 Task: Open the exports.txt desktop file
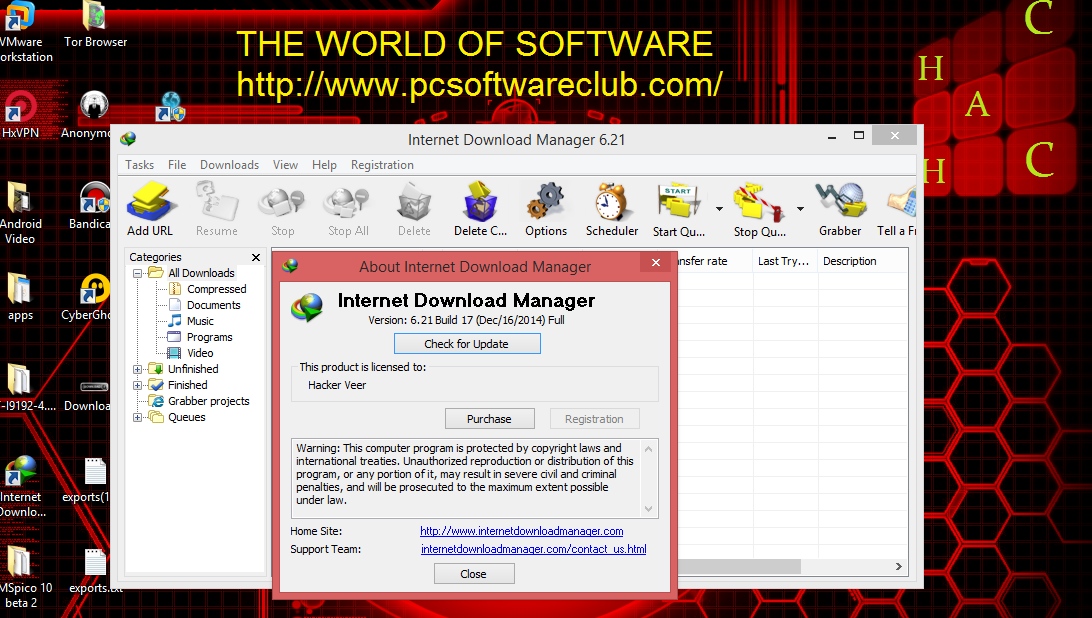pos(94,571)
